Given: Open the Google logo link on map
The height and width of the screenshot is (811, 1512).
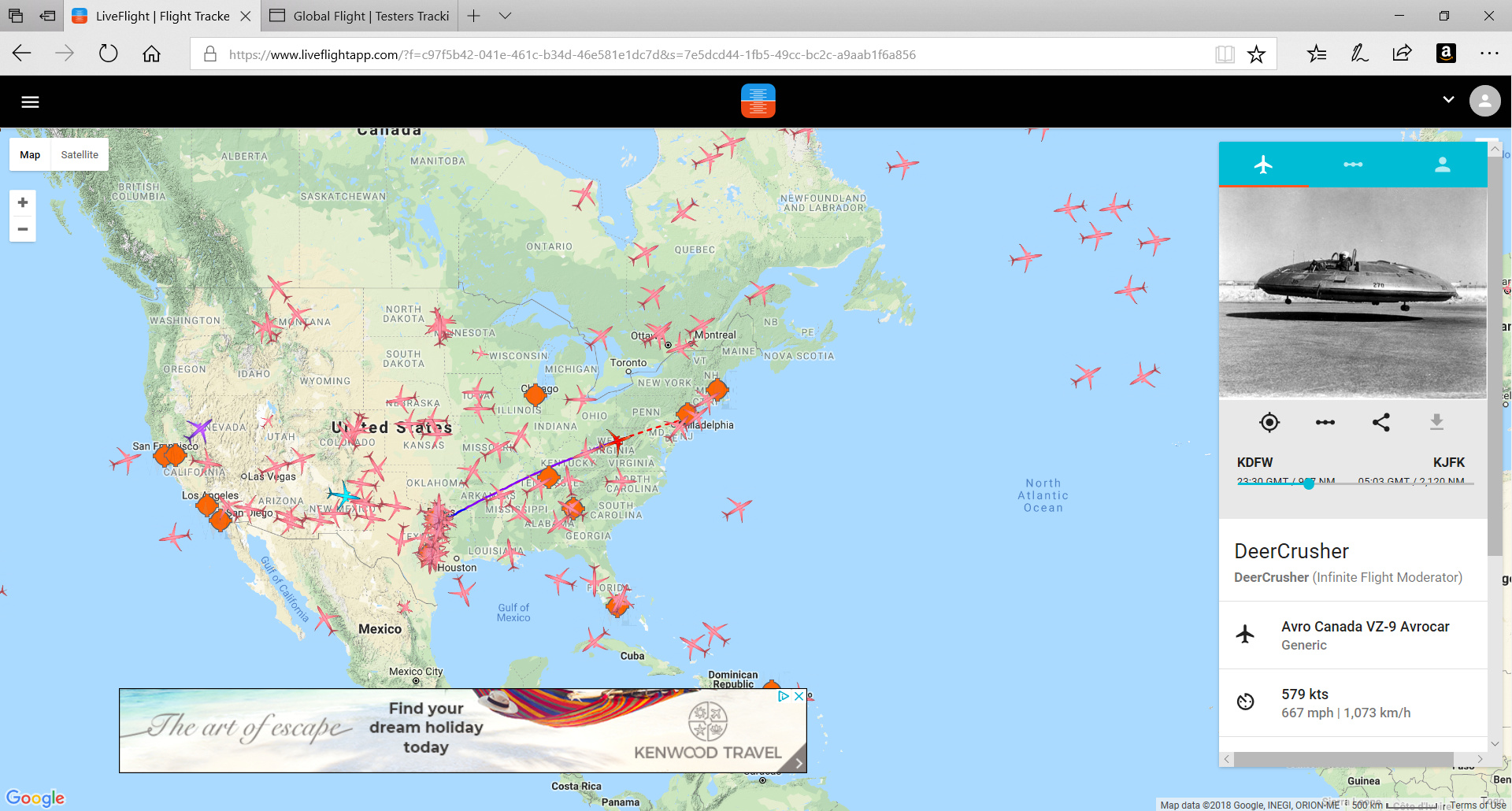Looking at the screenshot, I should (35, 798).
